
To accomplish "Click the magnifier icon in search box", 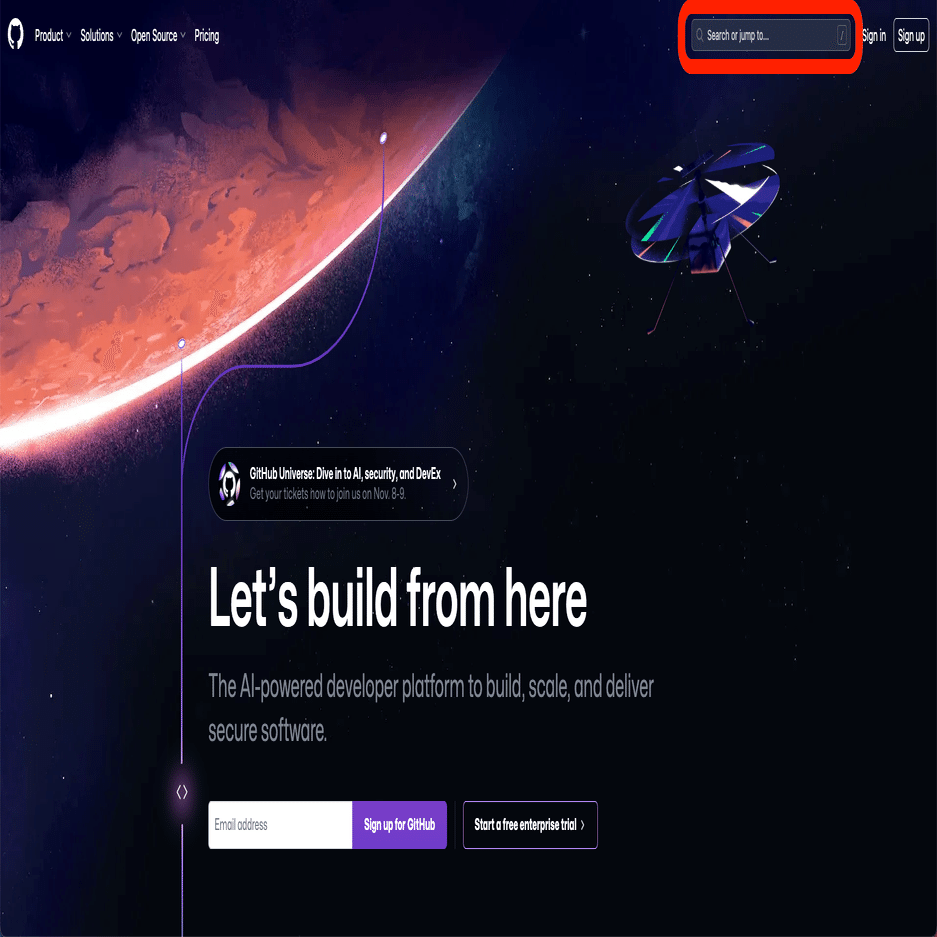I will 699,35.
